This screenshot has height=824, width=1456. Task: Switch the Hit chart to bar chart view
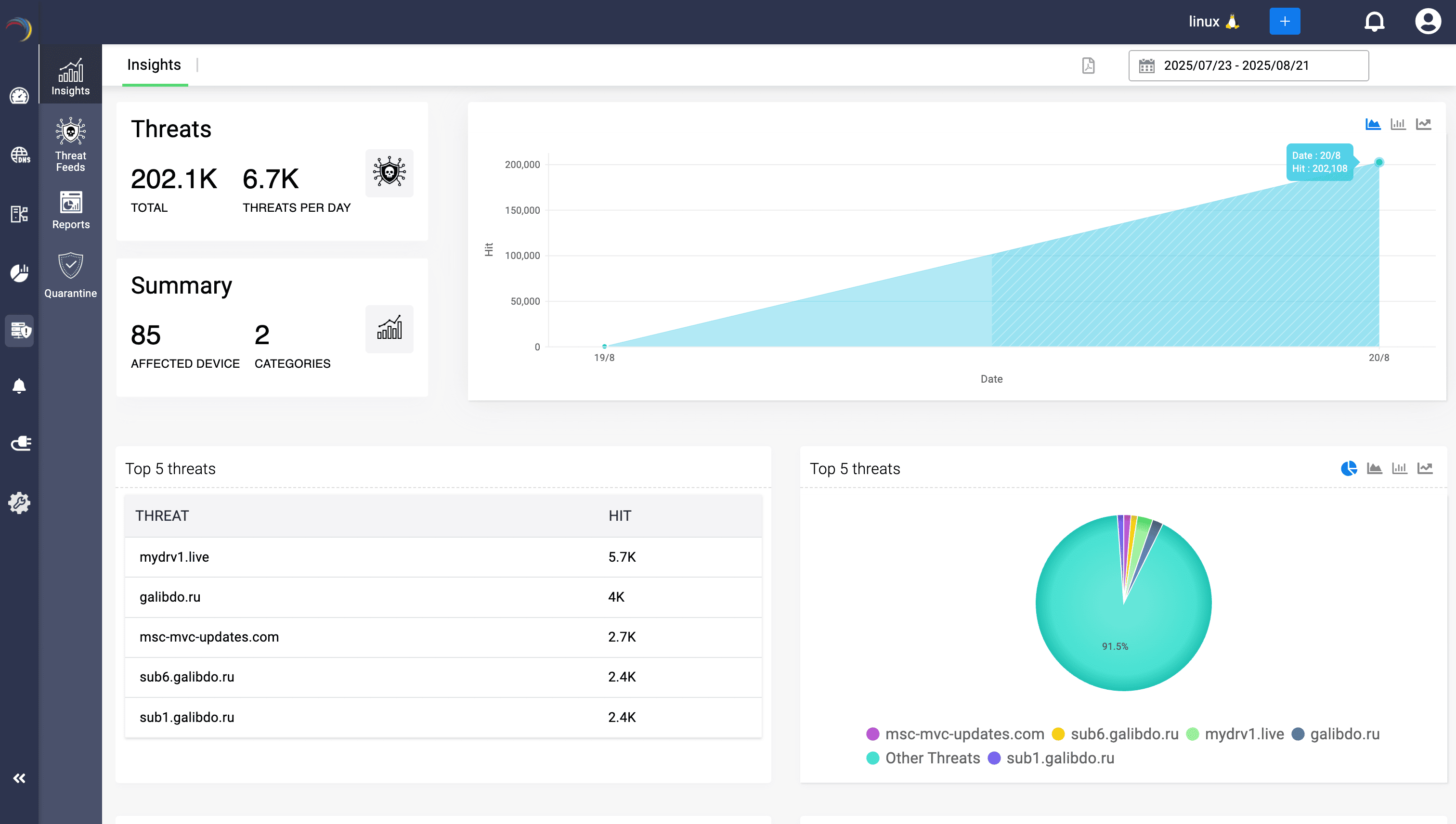[1398, 123]
